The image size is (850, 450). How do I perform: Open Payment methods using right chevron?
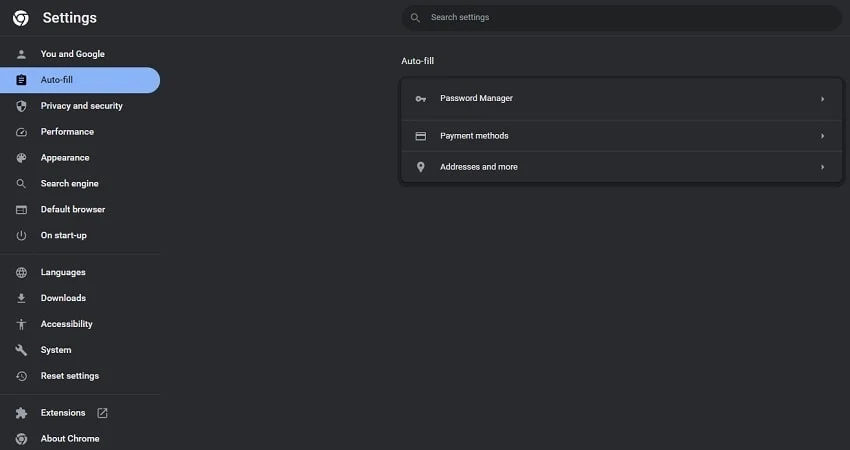point(822,136)
